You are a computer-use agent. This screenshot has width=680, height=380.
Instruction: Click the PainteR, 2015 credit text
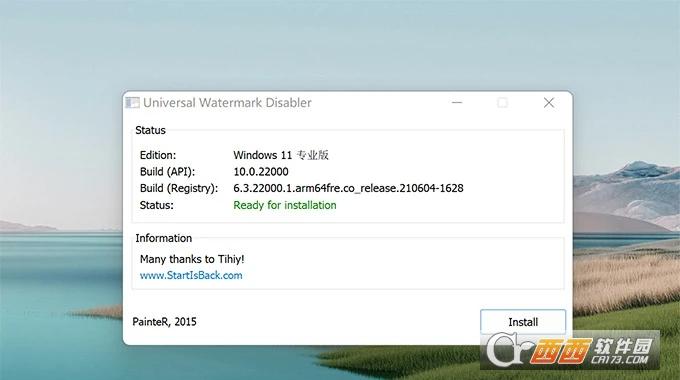[x=164, y=321]
